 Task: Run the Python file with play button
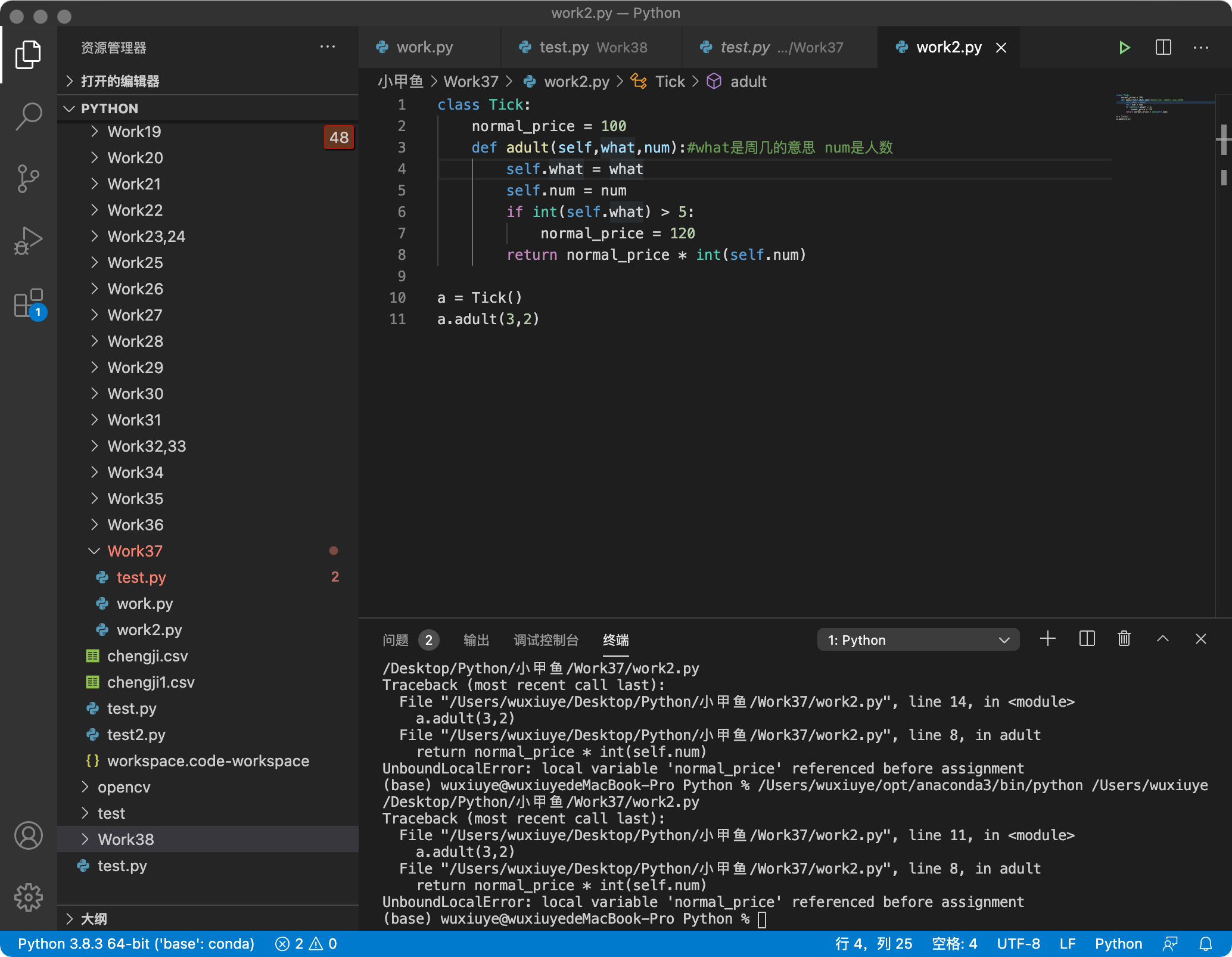pos(1124,47)
